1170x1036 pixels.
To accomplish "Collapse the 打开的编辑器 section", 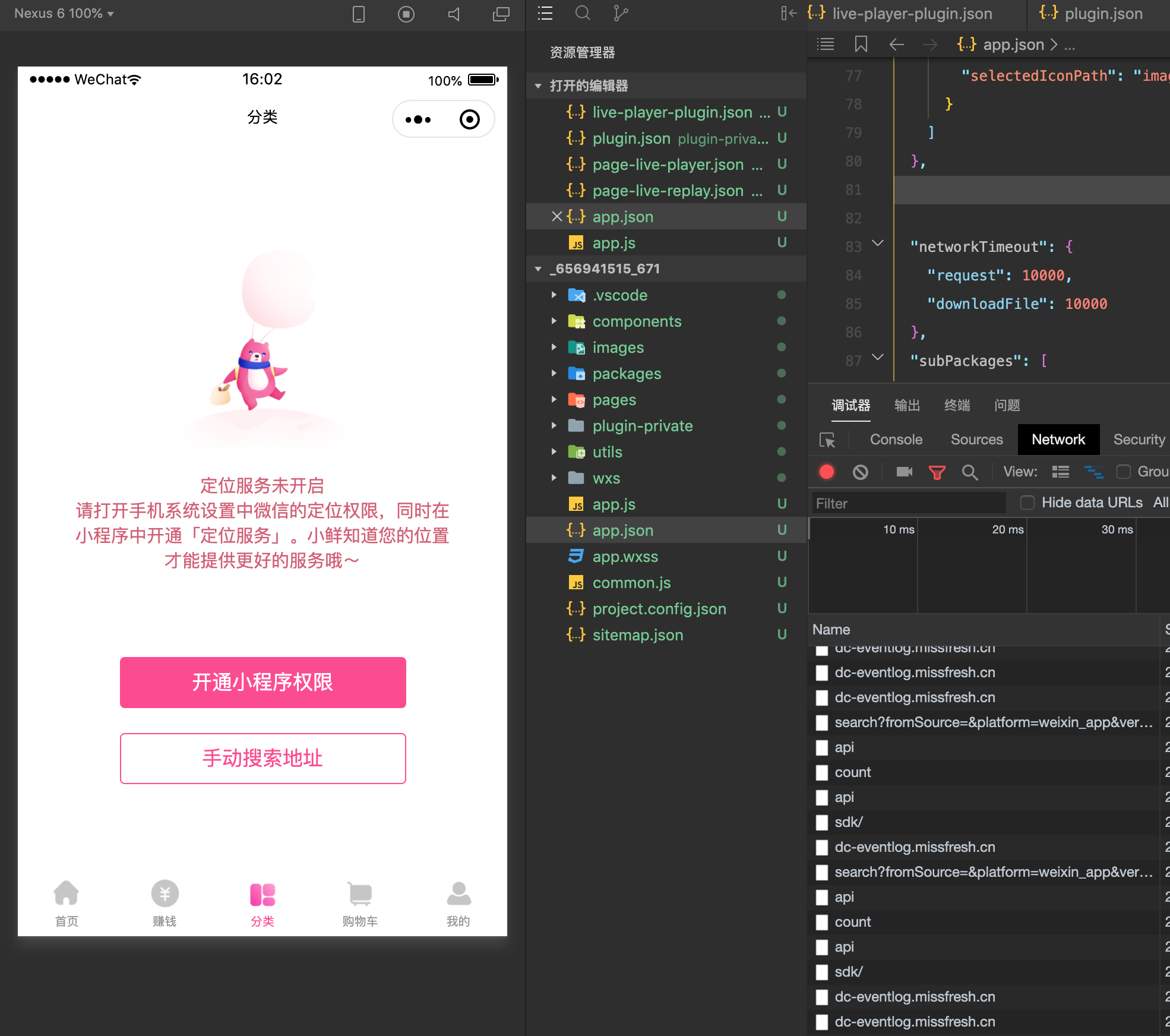I will 538,86.
